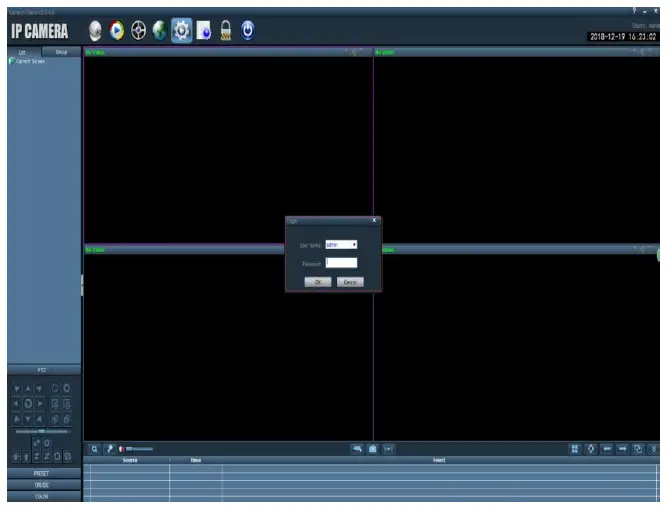
Task: Expand the PRESET section
Action: tap(44, 473)
